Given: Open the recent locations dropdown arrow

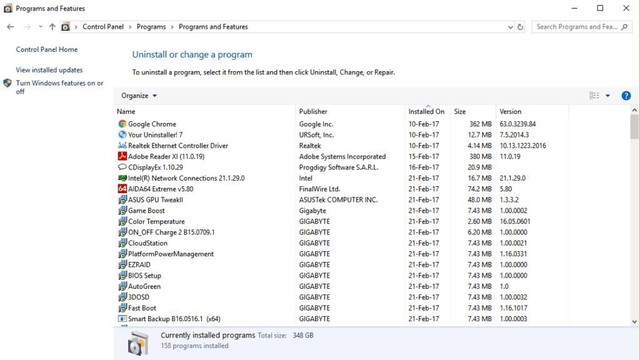Looking at the screenshot, I should coord(40,27).
